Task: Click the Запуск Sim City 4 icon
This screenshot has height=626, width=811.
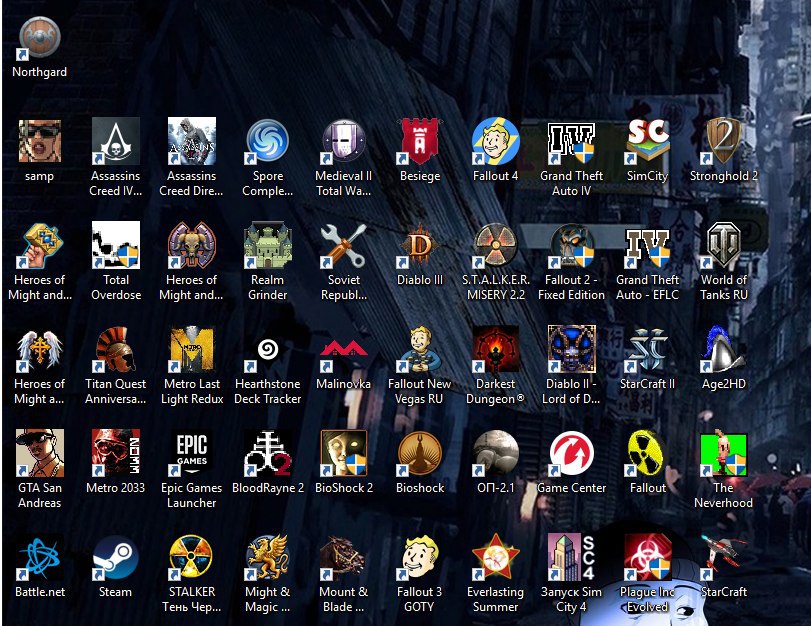Action: point(572,557)
